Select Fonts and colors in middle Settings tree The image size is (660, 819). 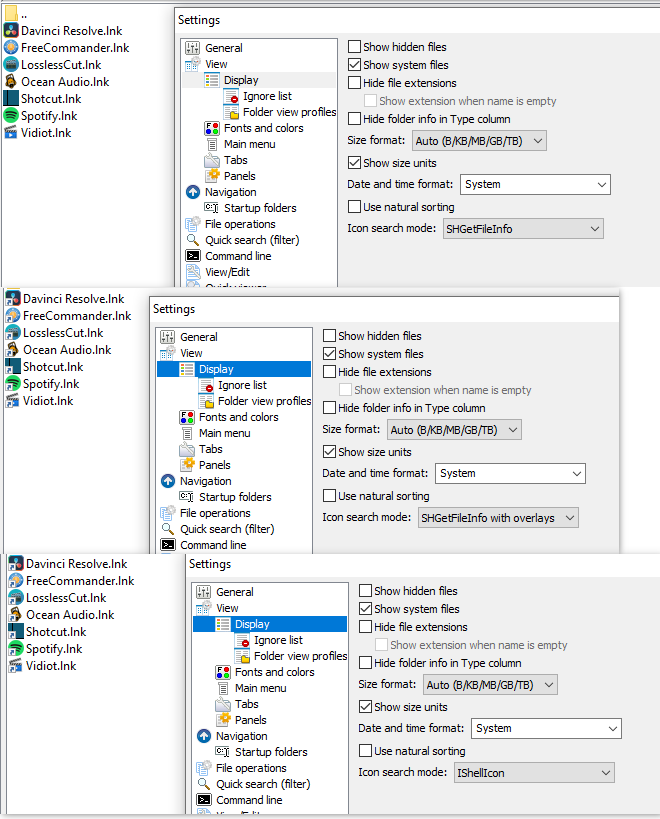tap(239, 417)
